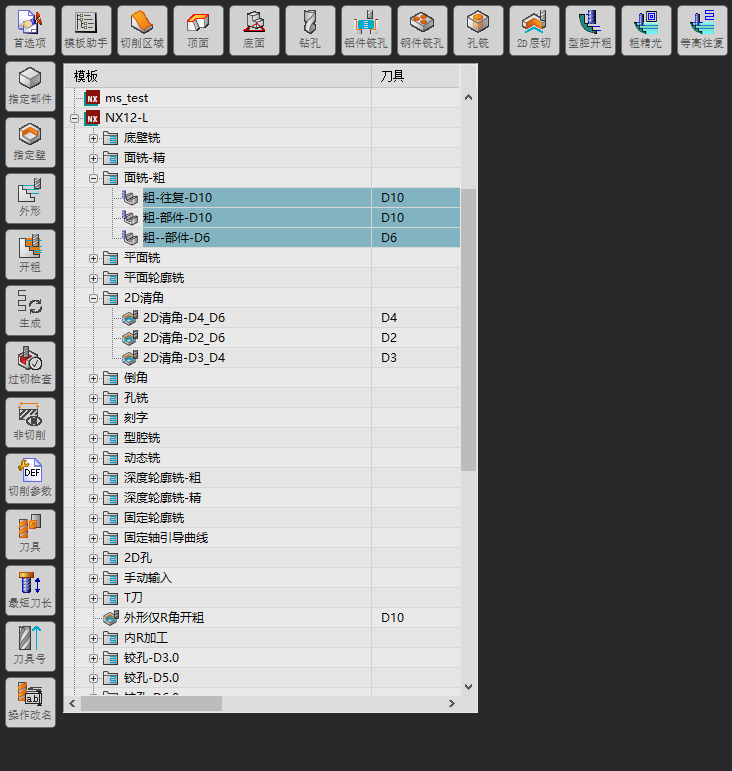
Task: Open the 刀具 tool sidebar button
Action: (30, 534)
